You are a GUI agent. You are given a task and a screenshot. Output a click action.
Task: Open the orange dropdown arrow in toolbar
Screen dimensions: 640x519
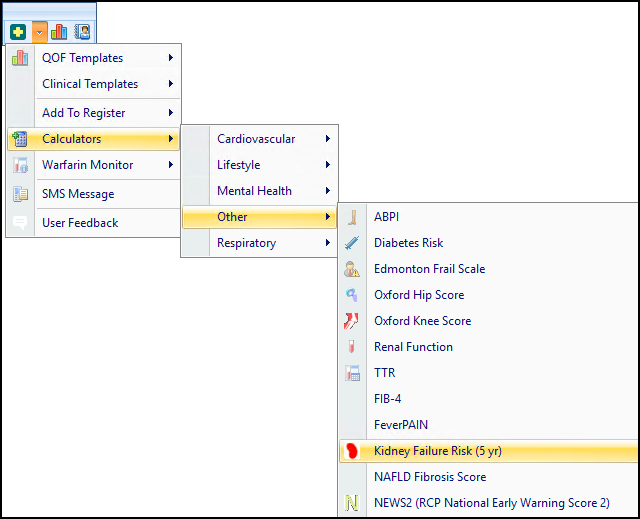pyautogui.click(x=39, y=32)
